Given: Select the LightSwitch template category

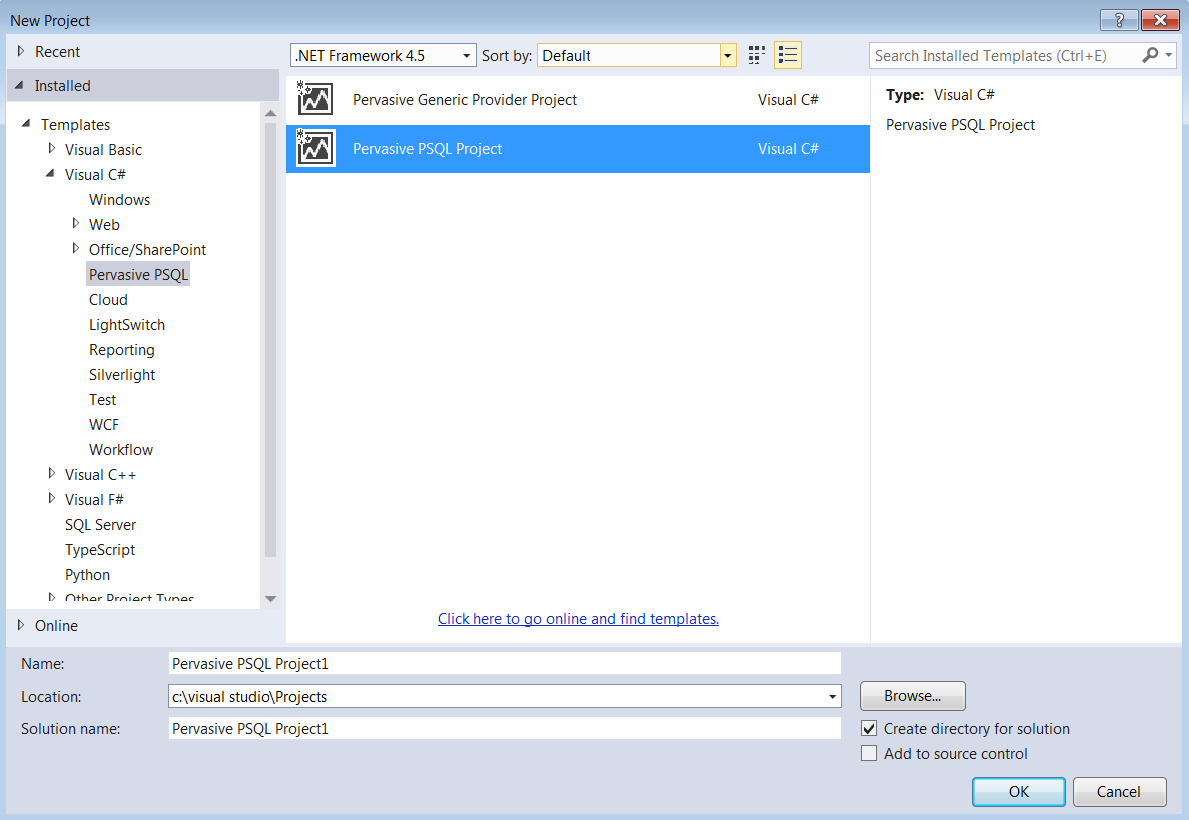Looking at the screenshot, I should pos(127,325).
